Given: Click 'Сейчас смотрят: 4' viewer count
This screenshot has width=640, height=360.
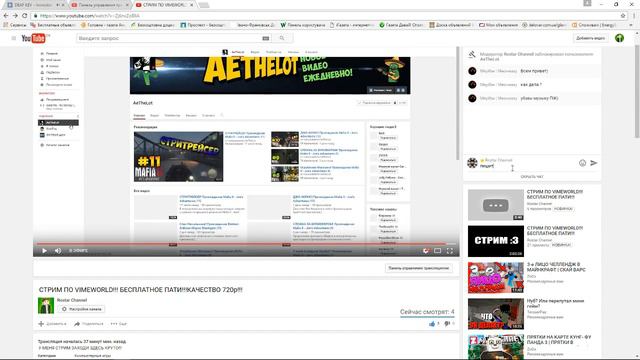Looking at the screenshot, I should tap(427, 312).
